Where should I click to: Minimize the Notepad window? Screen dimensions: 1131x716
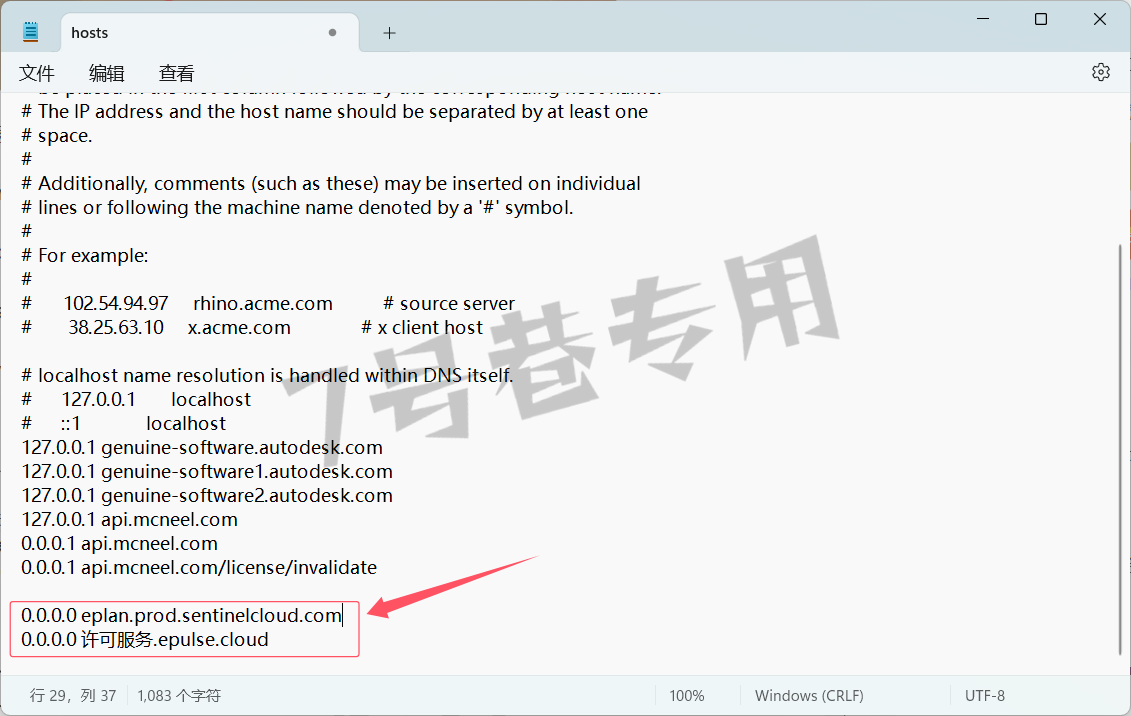(x=982, y=19)
